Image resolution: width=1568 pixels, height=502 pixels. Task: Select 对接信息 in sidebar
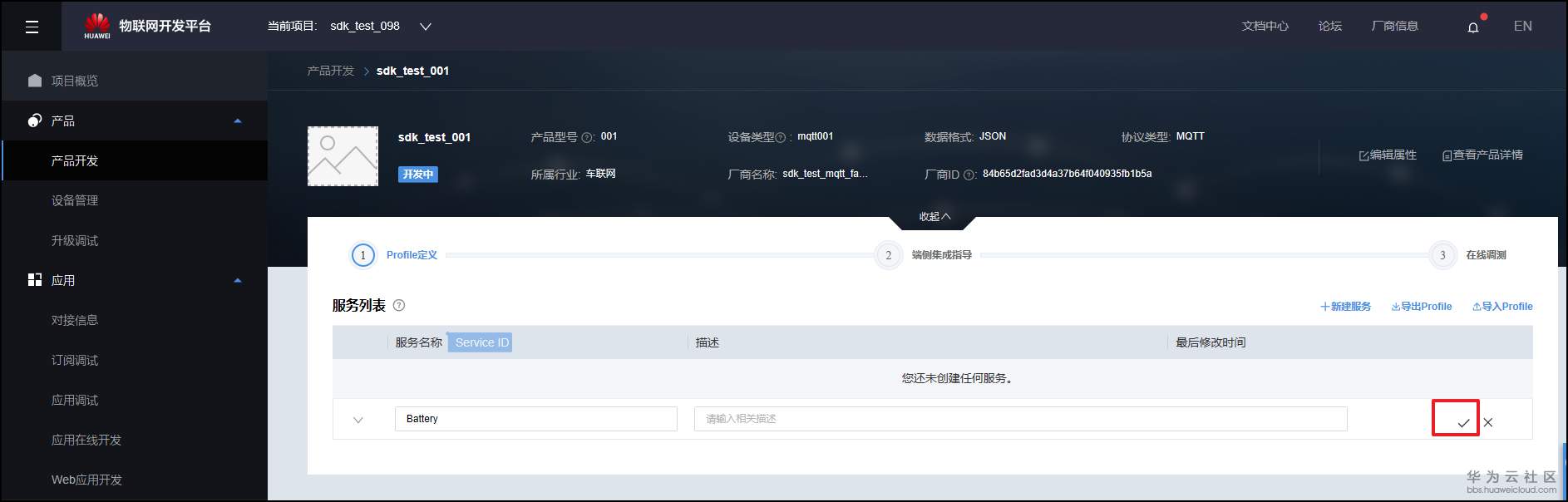click(x=75, y=320)
